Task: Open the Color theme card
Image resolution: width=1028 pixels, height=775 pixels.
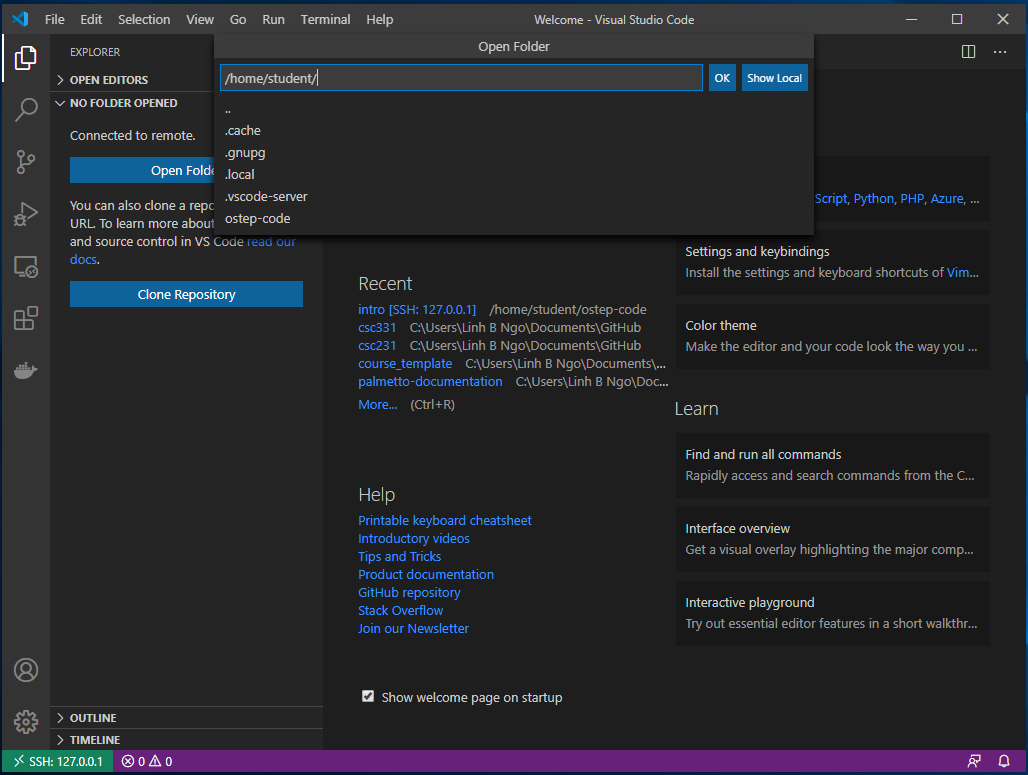Action: [x=833, y=336]
